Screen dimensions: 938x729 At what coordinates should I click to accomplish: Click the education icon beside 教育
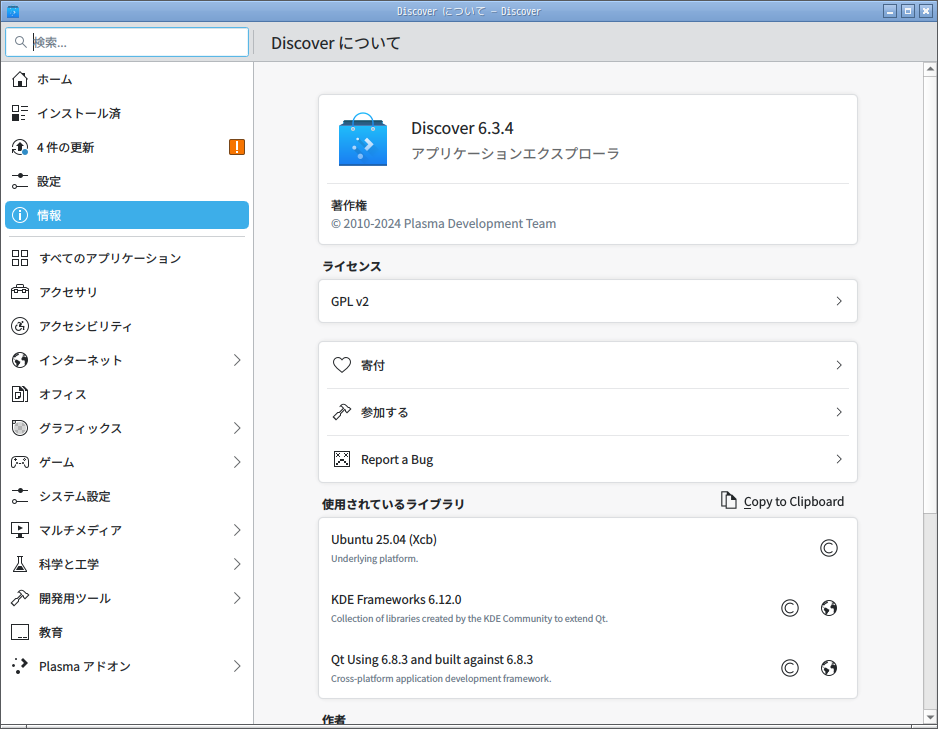(20, 632)
